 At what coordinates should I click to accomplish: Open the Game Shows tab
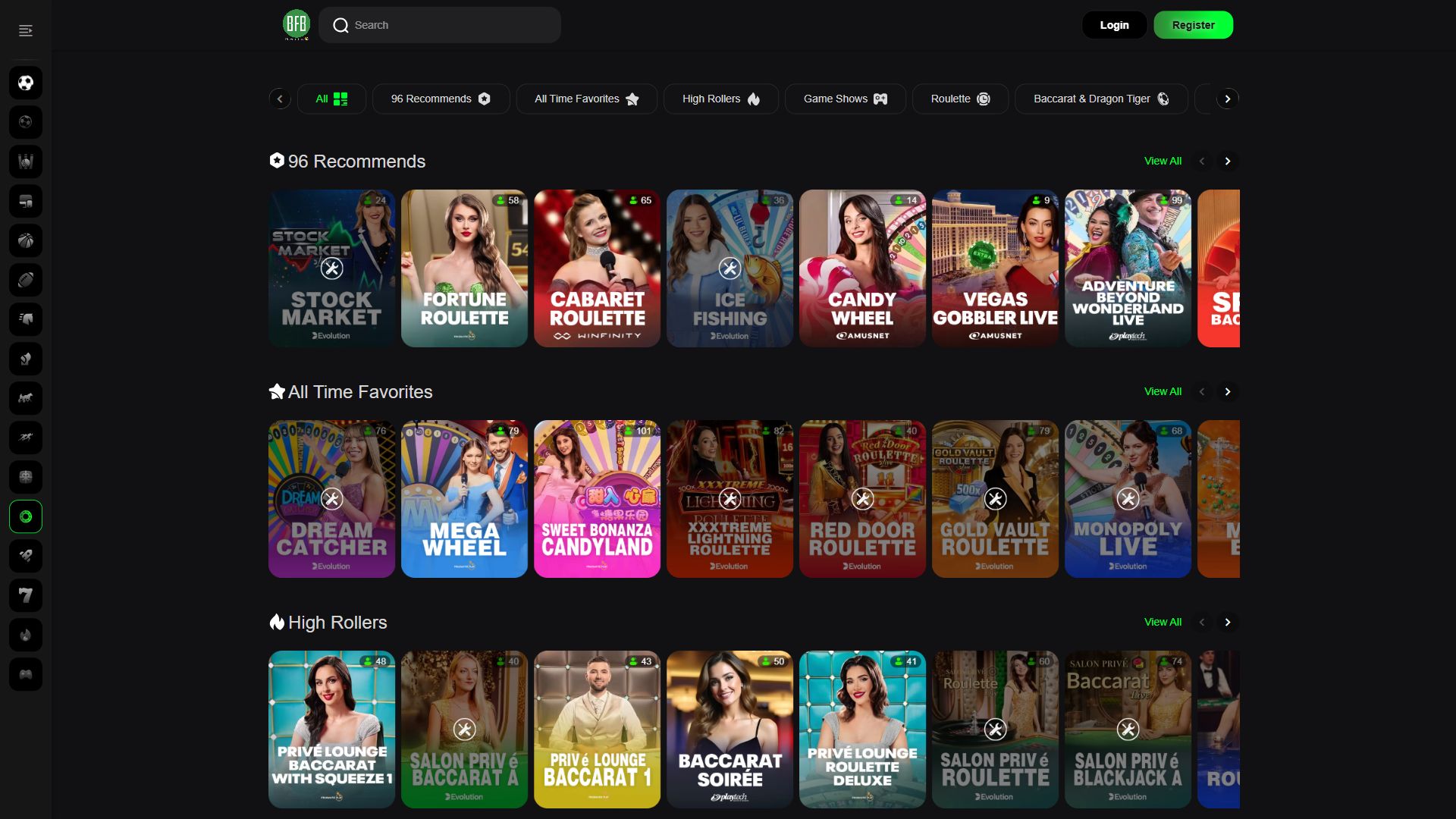(845, 99)
